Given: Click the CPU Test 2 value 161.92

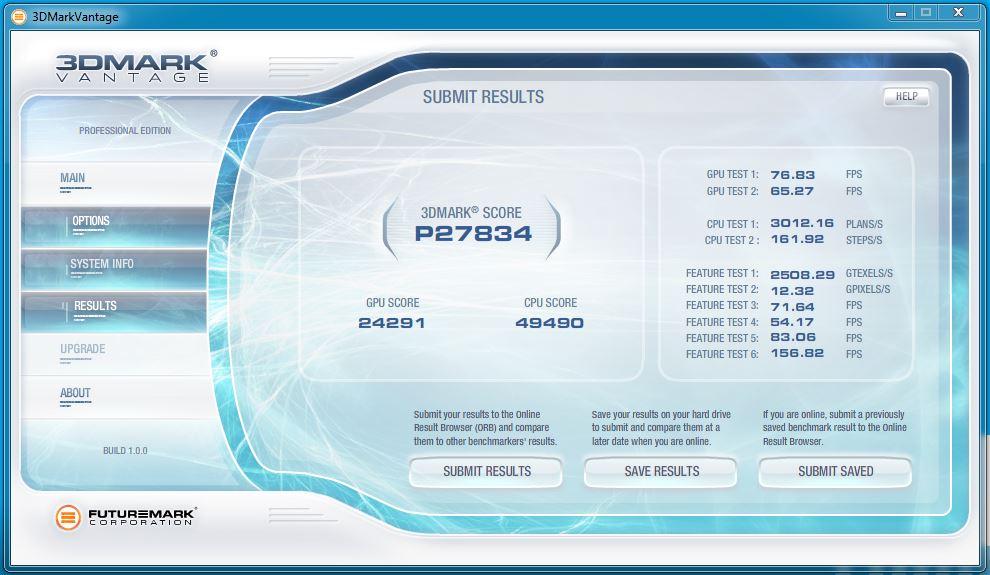Looking at the screenshot, I should (797, 240).
